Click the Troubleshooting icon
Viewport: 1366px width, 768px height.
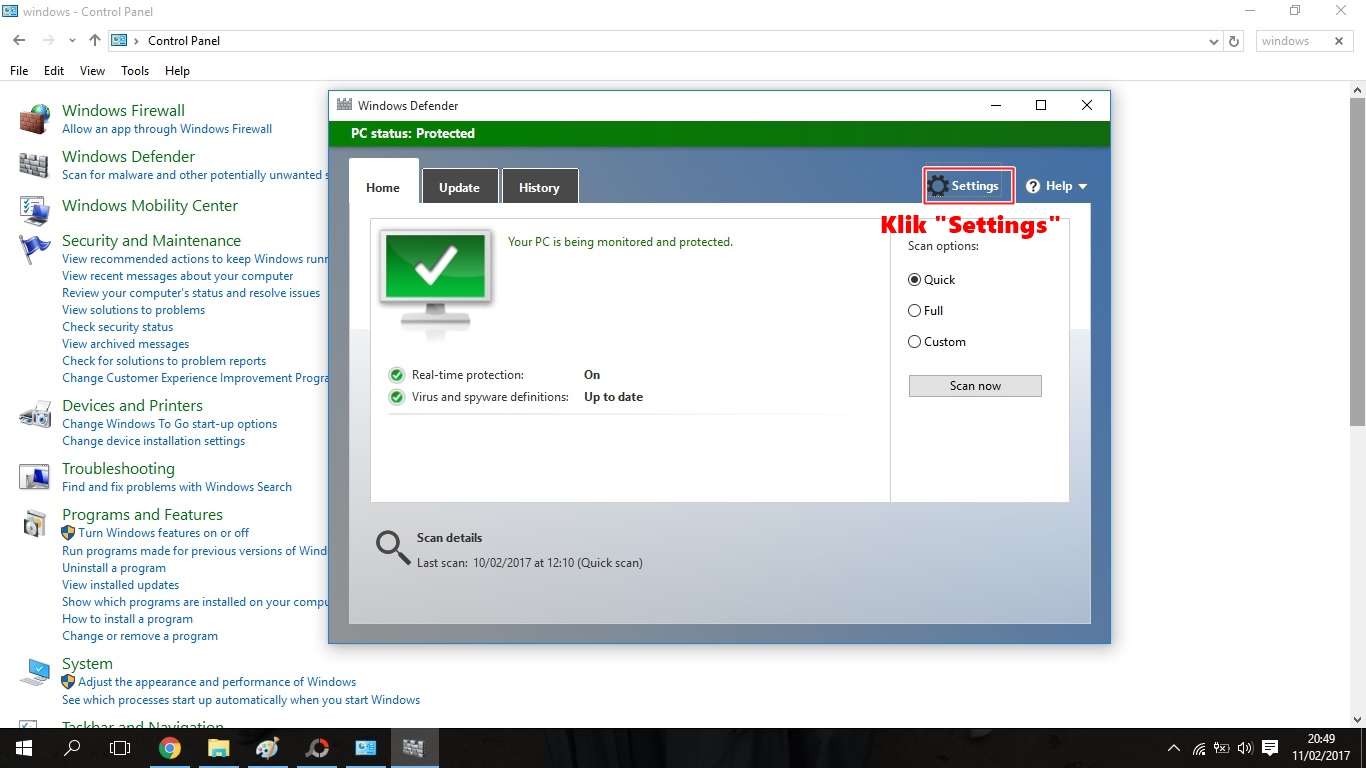[35, 477]
